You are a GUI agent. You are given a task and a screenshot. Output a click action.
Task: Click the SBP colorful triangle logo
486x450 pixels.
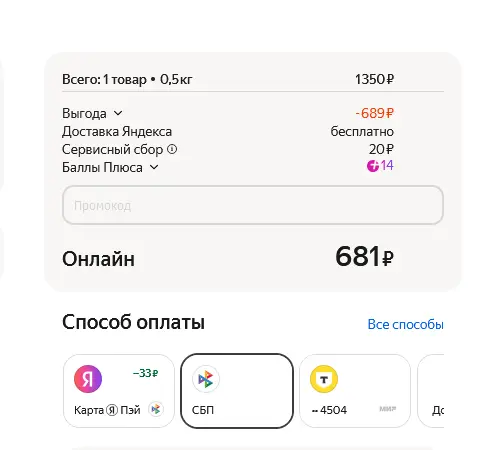click(206, 379)
